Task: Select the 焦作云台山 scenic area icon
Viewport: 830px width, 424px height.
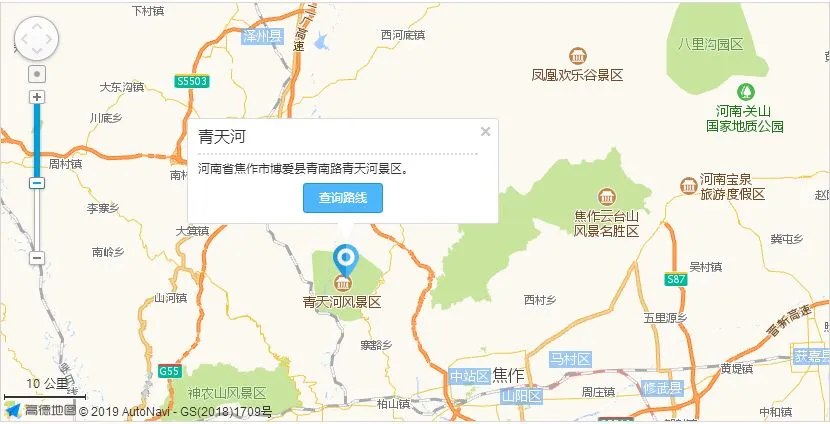Action: (x=607, y=197)
